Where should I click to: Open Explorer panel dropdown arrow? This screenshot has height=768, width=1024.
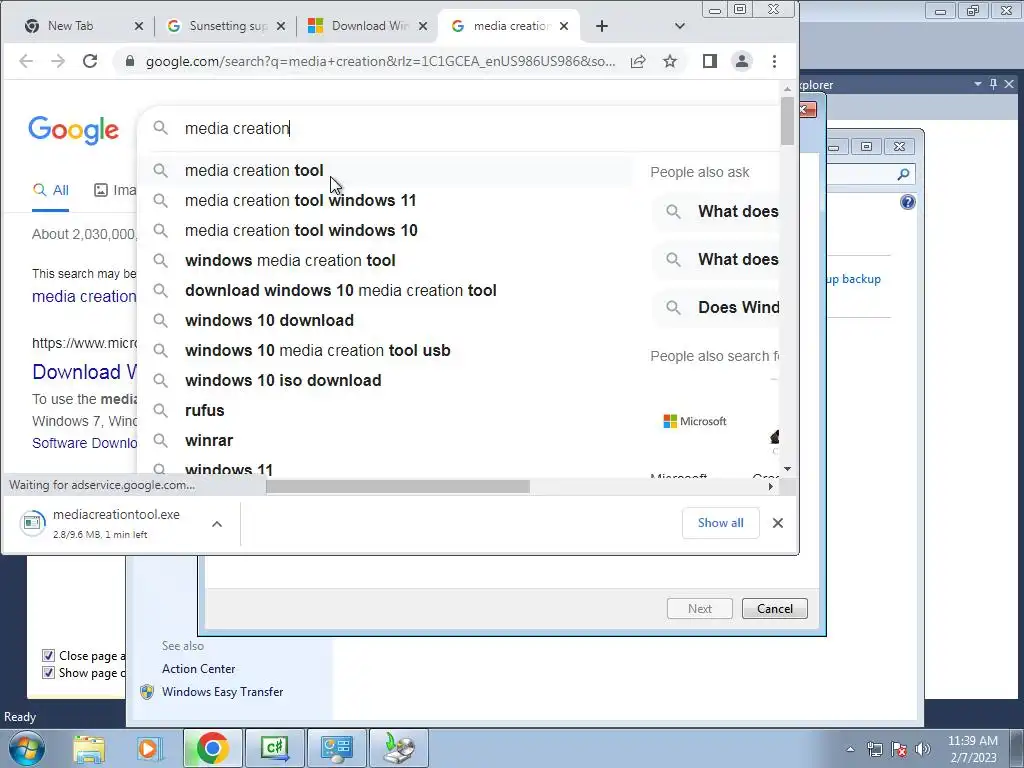pos(978,84)
